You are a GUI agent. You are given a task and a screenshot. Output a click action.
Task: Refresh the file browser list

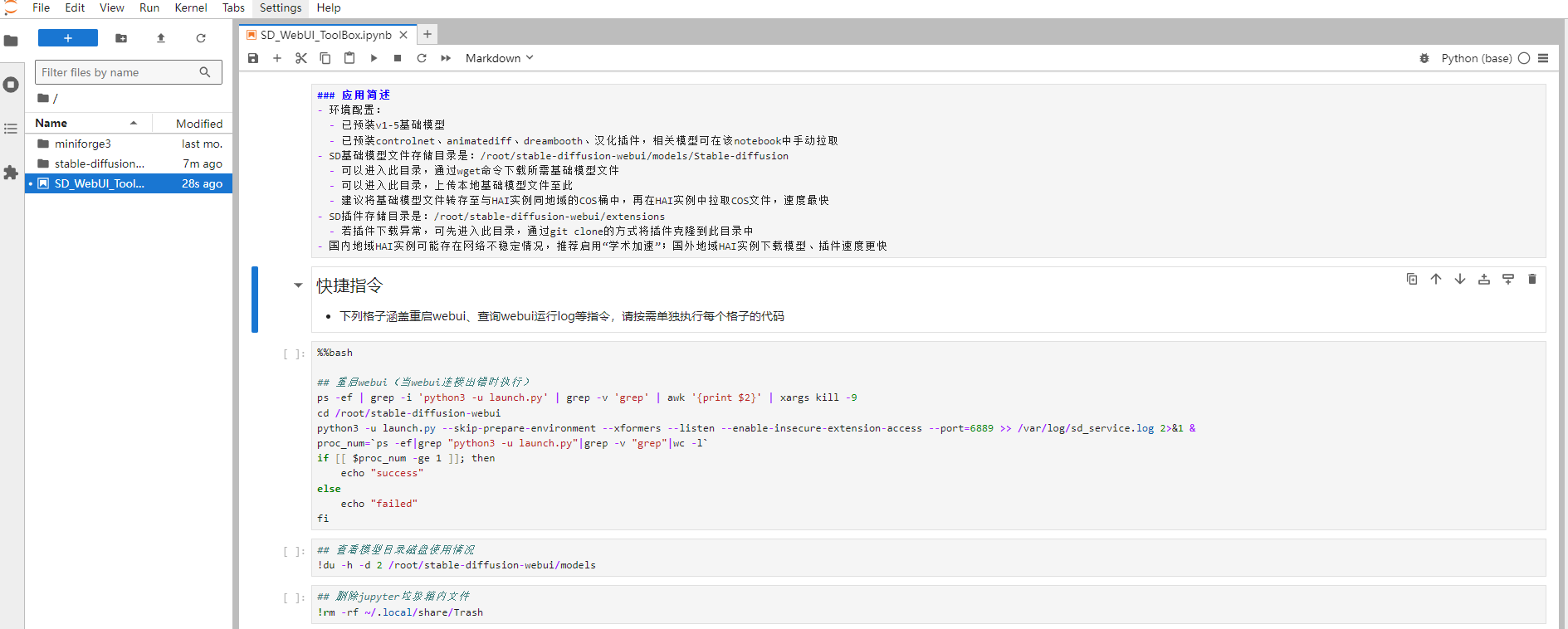201,38
